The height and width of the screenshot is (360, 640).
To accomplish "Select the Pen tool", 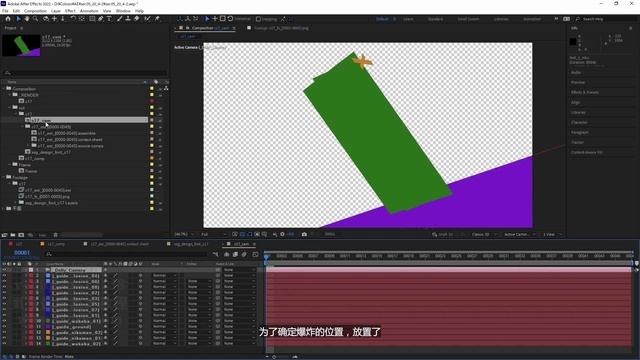I will [x=100, y=19].
